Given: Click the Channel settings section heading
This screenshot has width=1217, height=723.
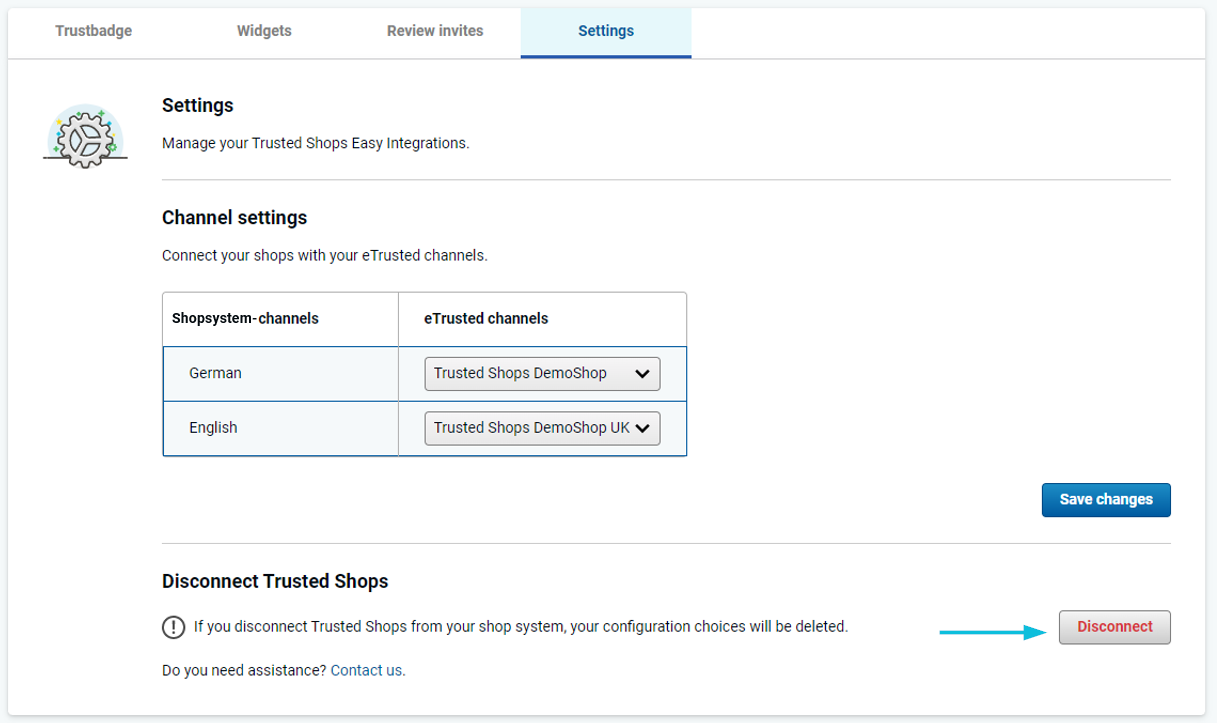Looking at the screenshot, I should (x=234, y=217).
